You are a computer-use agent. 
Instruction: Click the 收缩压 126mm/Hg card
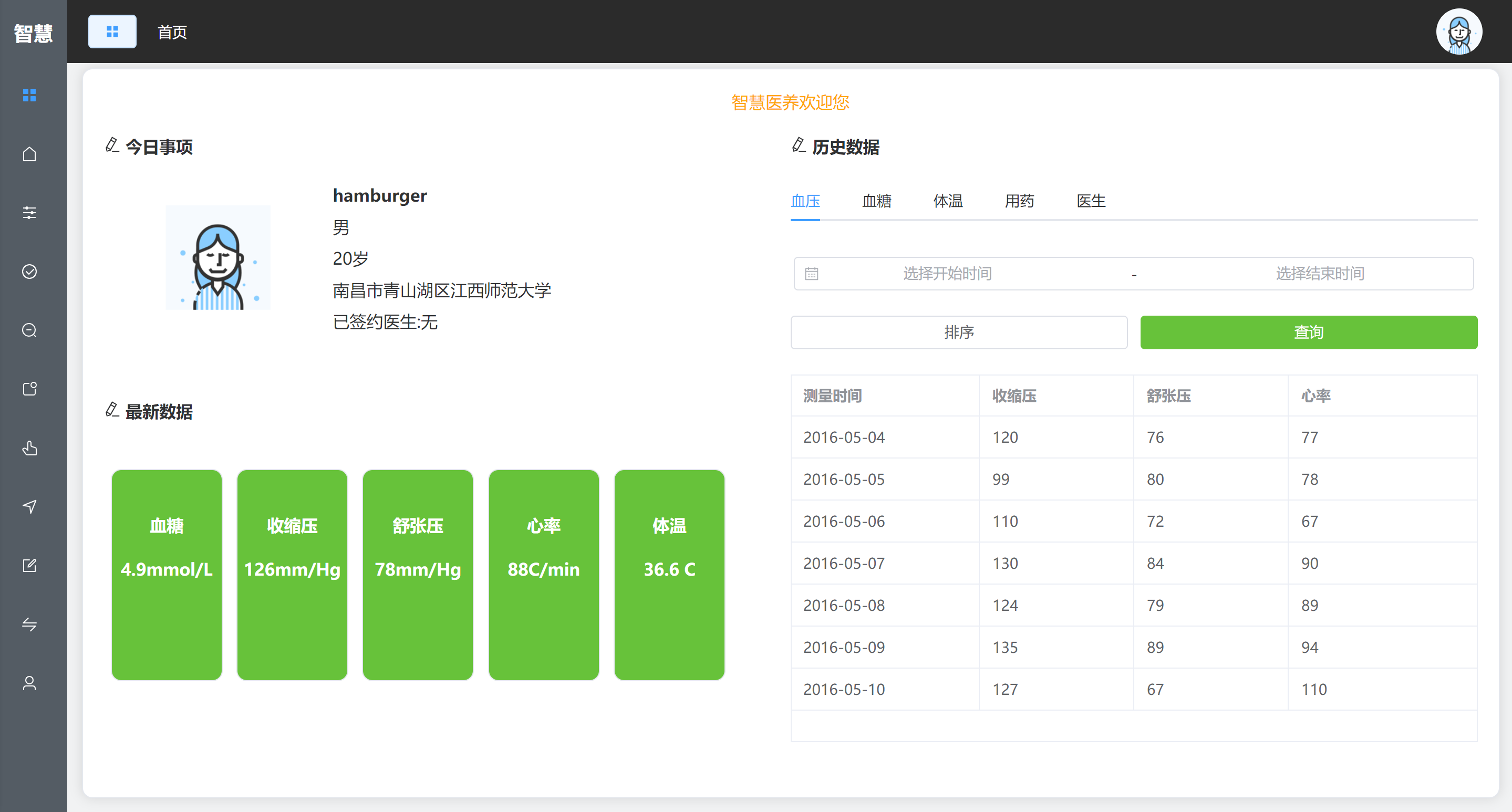[292, 575]
